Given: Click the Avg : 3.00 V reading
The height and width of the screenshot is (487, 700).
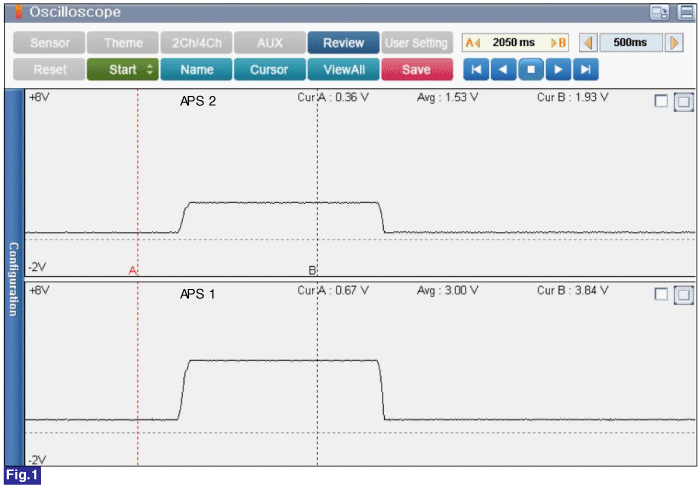Looking at the screenshot, I should pos(447,291).
